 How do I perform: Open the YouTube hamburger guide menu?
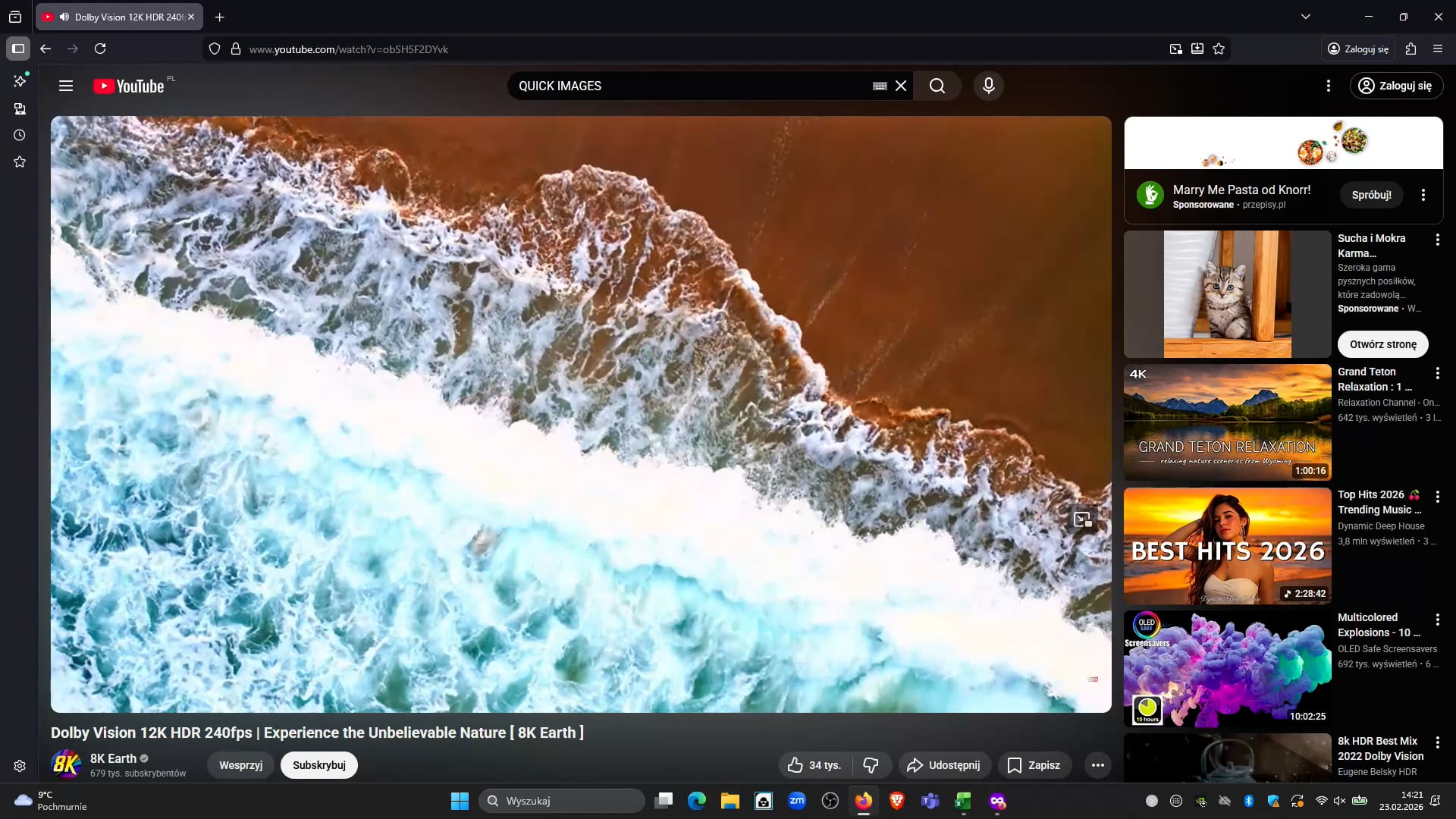(x=66, y=86)
